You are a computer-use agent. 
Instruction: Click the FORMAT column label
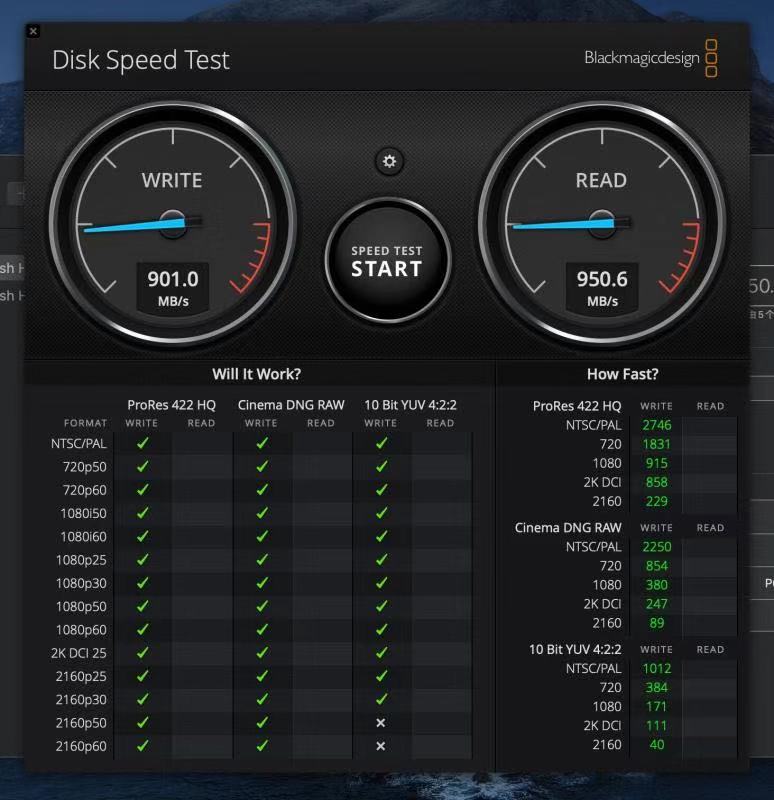[x=85, y=423]
